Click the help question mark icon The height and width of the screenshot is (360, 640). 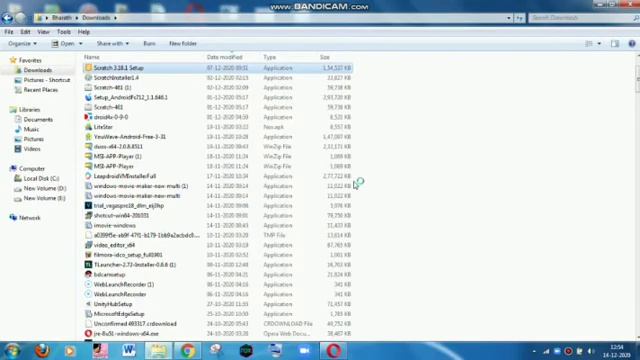coord(632,44)
